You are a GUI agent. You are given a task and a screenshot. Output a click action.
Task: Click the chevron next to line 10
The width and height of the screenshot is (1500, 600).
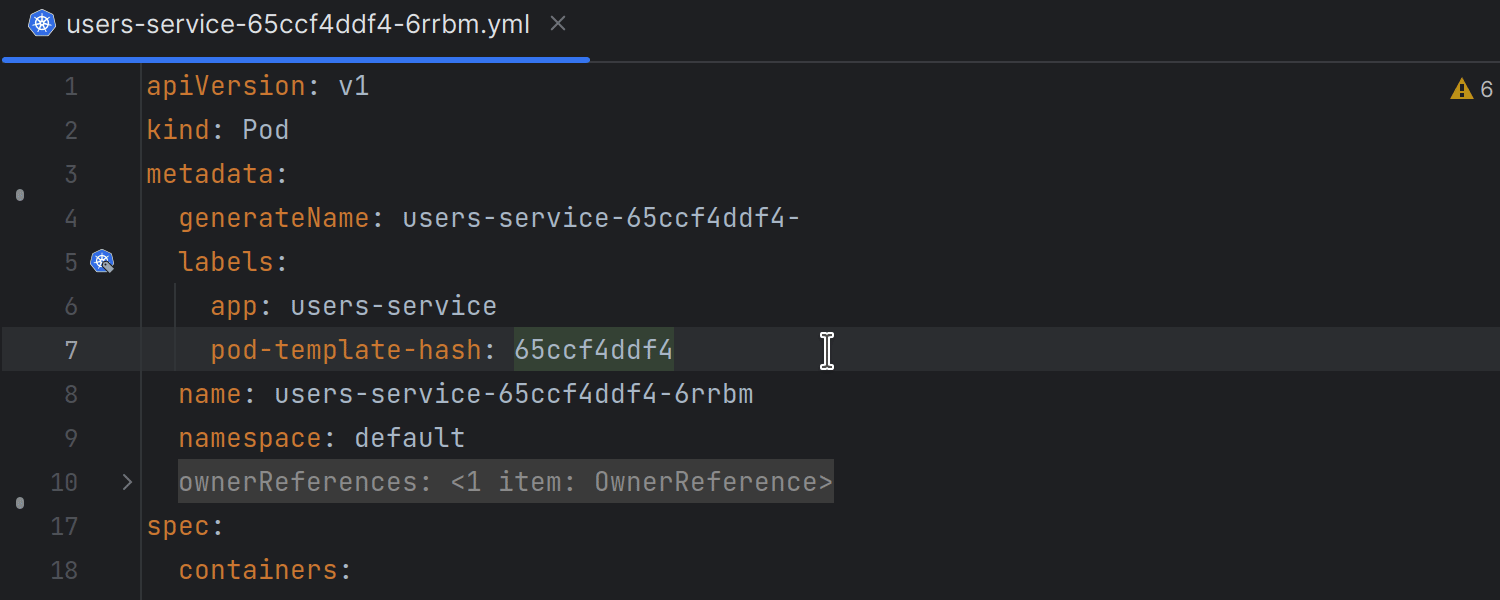tap(126, 482)
